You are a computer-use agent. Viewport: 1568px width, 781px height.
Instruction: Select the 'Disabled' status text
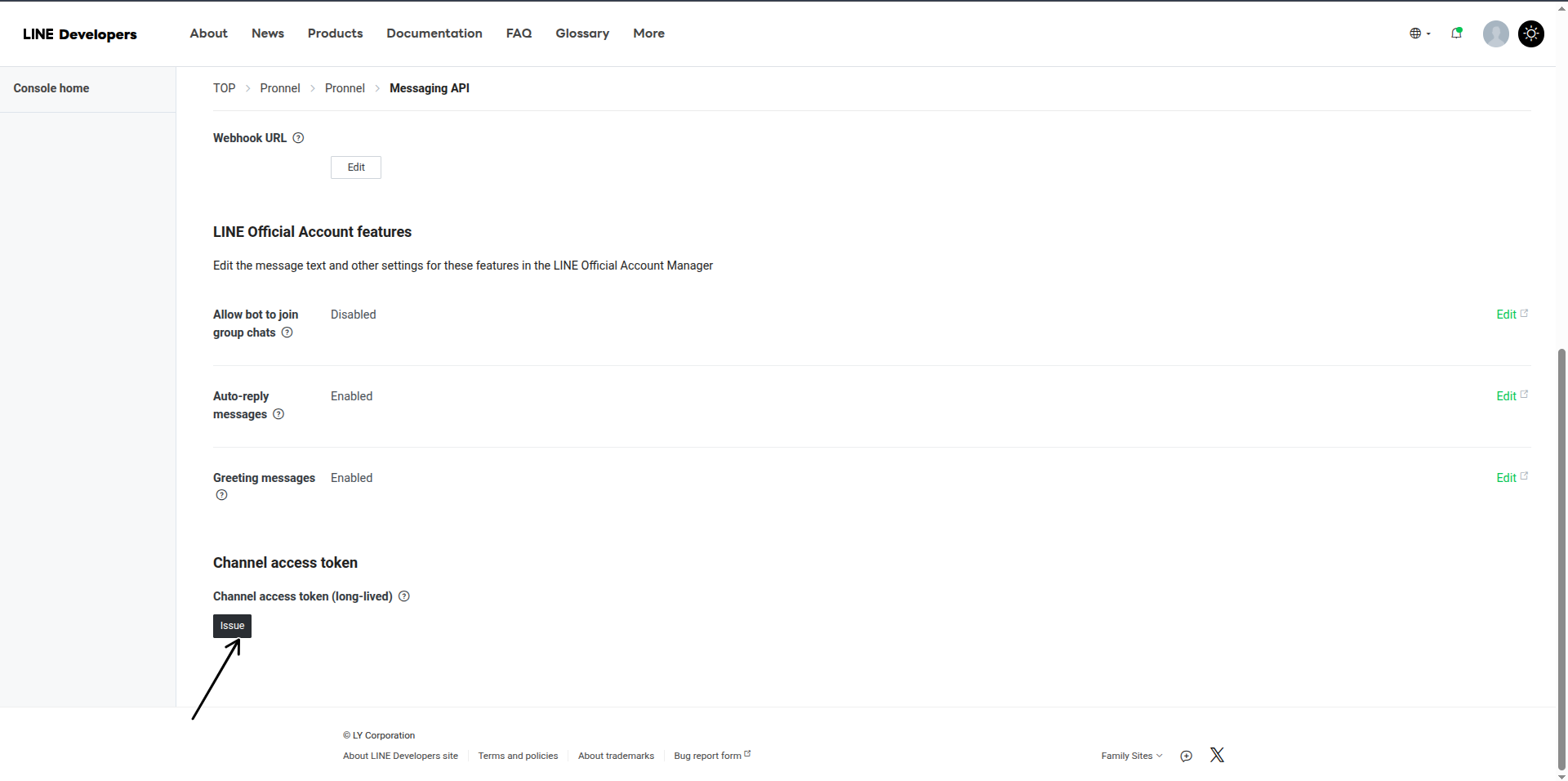click(353, 315)
